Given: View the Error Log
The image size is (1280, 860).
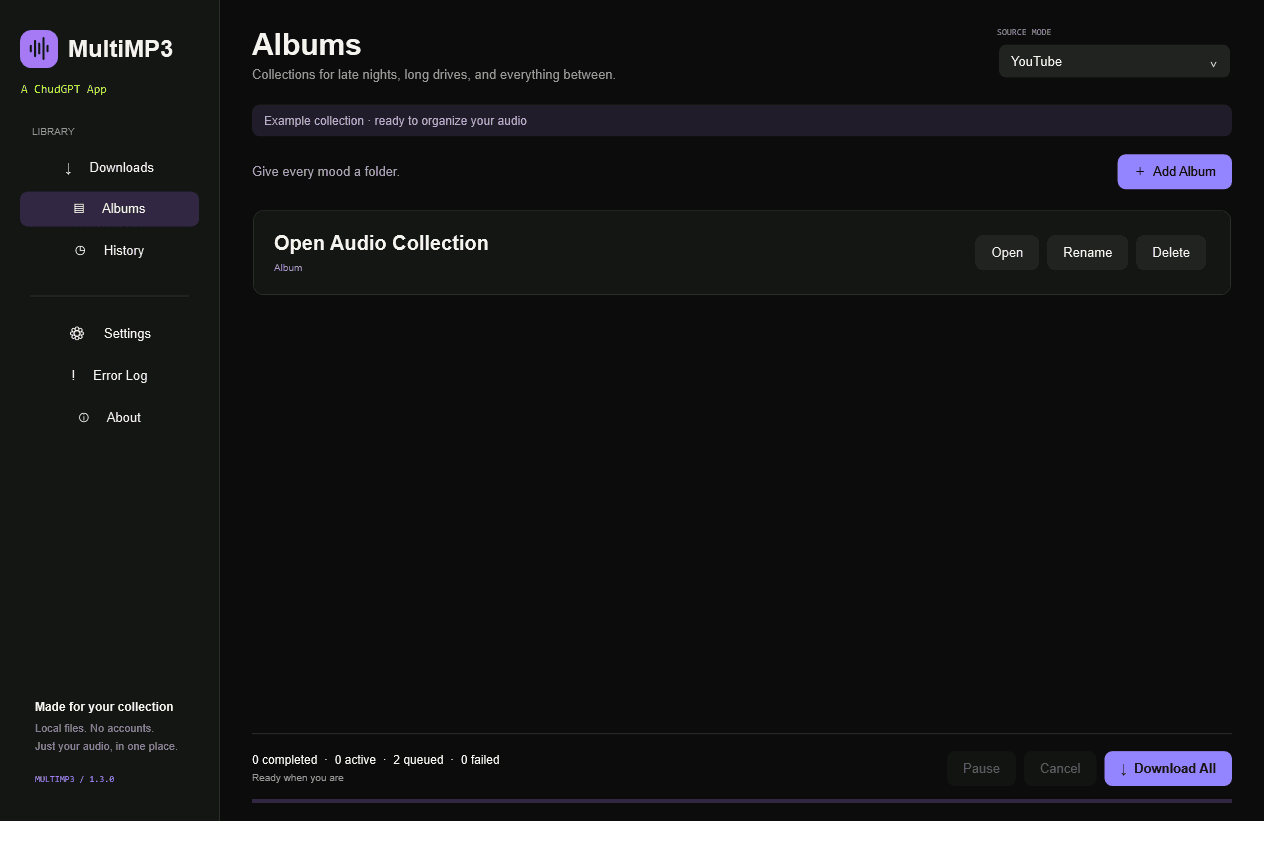Looking at the screenshot, I should [x=109, y=376].
